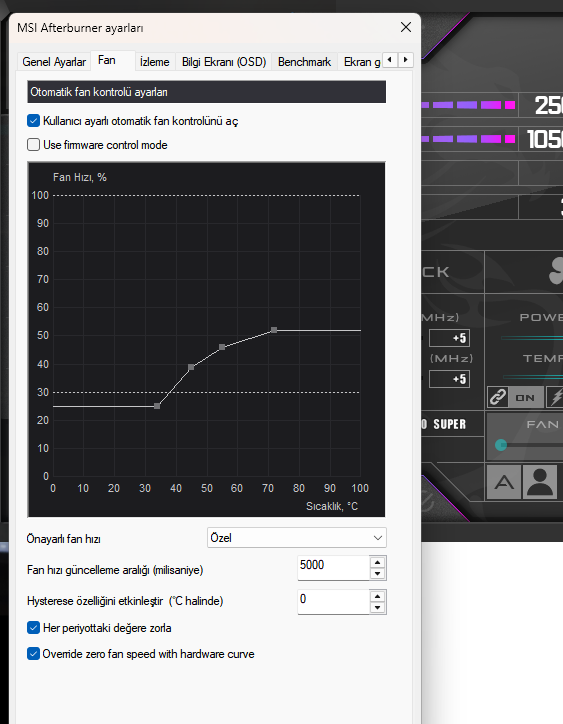This screenshot has height=724, width=563.
Task: Click the link icon in Afterburner main window
Action: [x=497, y=397]
